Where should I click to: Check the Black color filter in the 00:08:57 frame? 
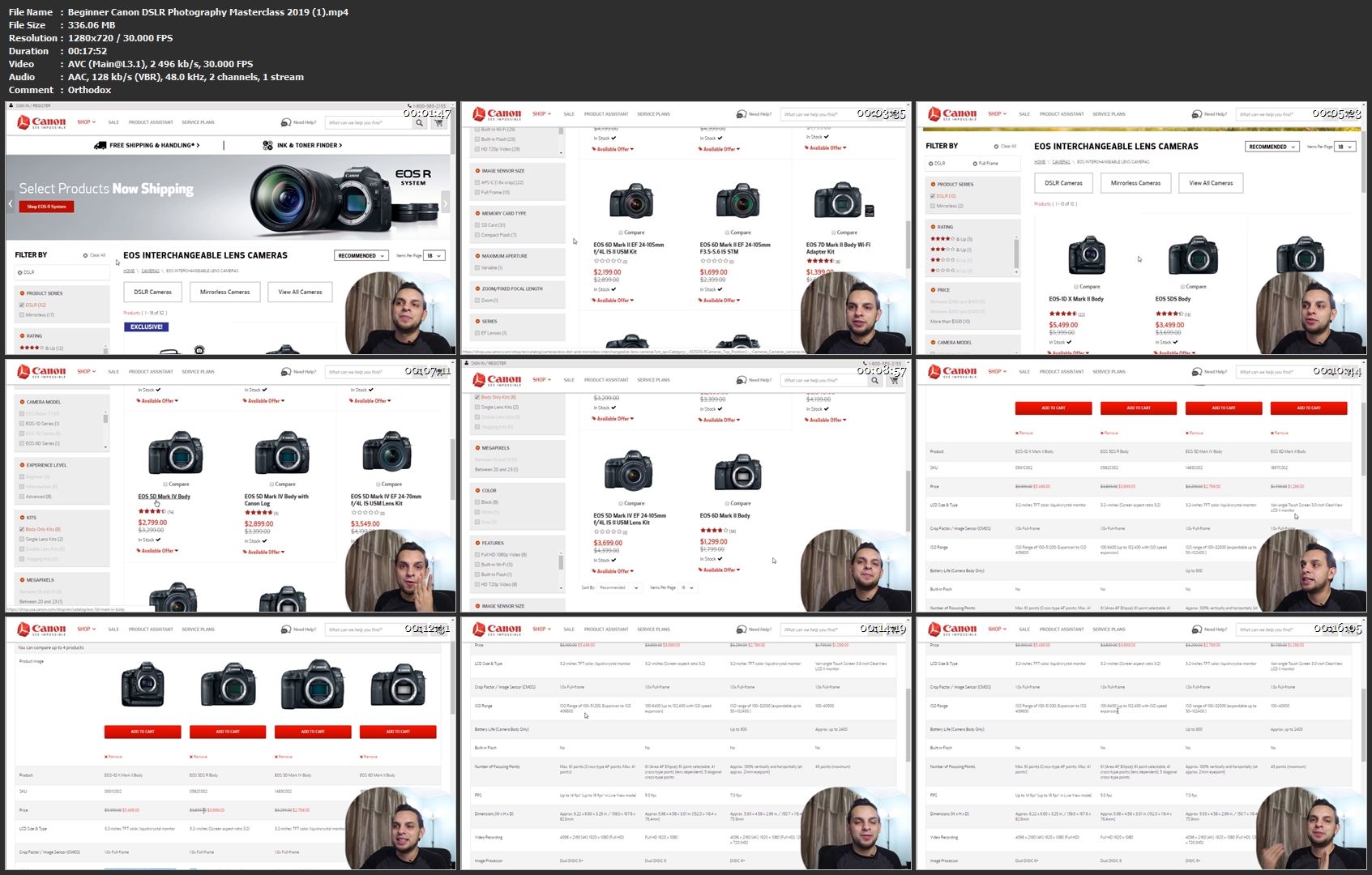tap(477, 502)
